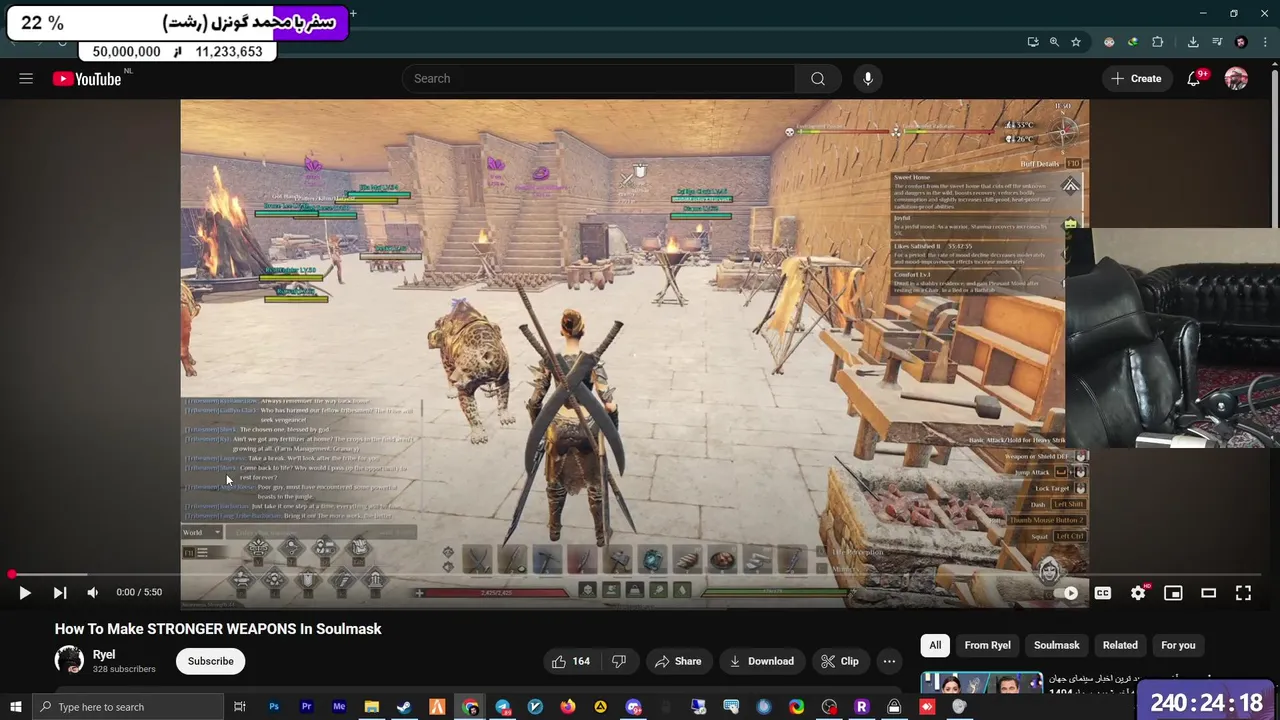Open Ryel channel avatar
The image size is (1280, 720).
[x=69, y=660]
